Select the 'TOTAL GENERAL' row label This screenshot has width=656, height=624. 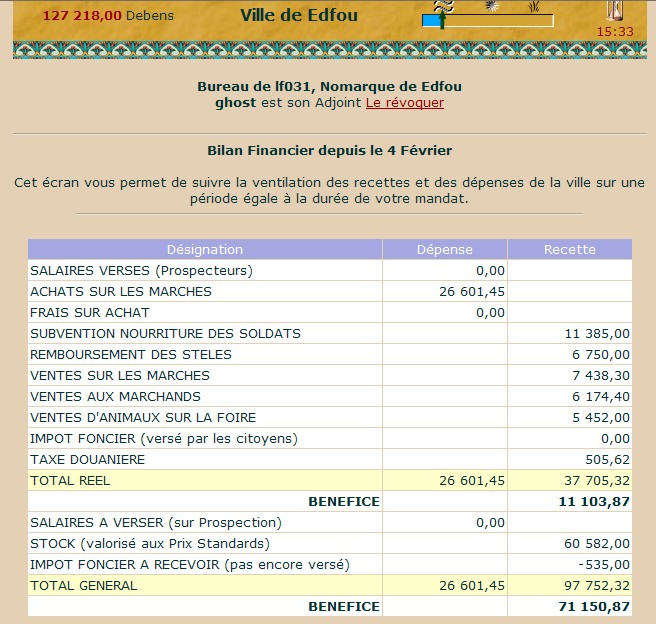84,585
